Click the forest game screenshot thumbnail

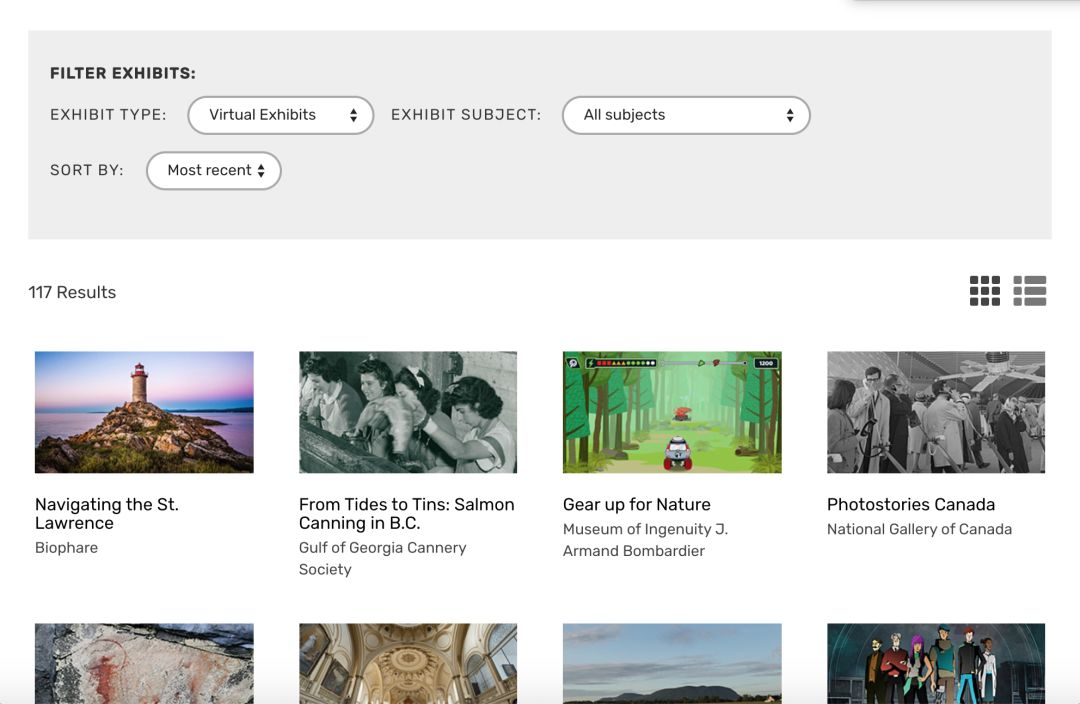672,412
